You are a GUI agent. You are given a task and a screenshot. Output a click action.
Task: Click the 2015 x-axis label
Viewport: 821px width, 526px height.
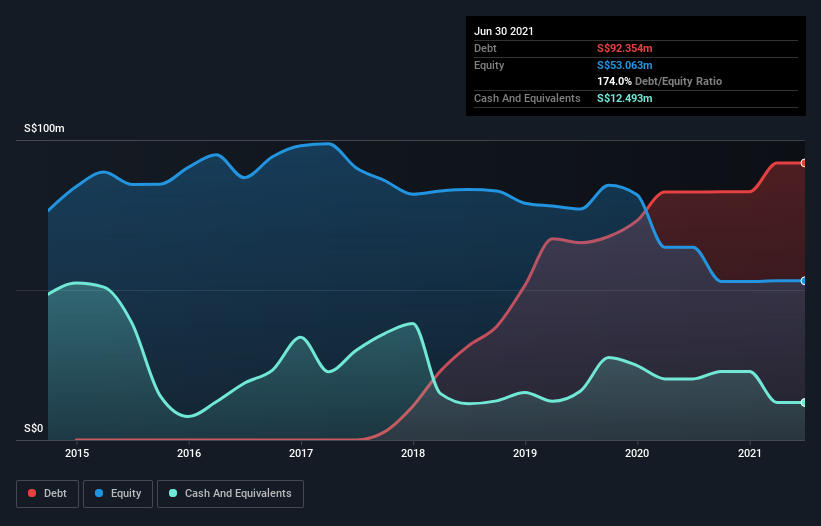[77, 453]
